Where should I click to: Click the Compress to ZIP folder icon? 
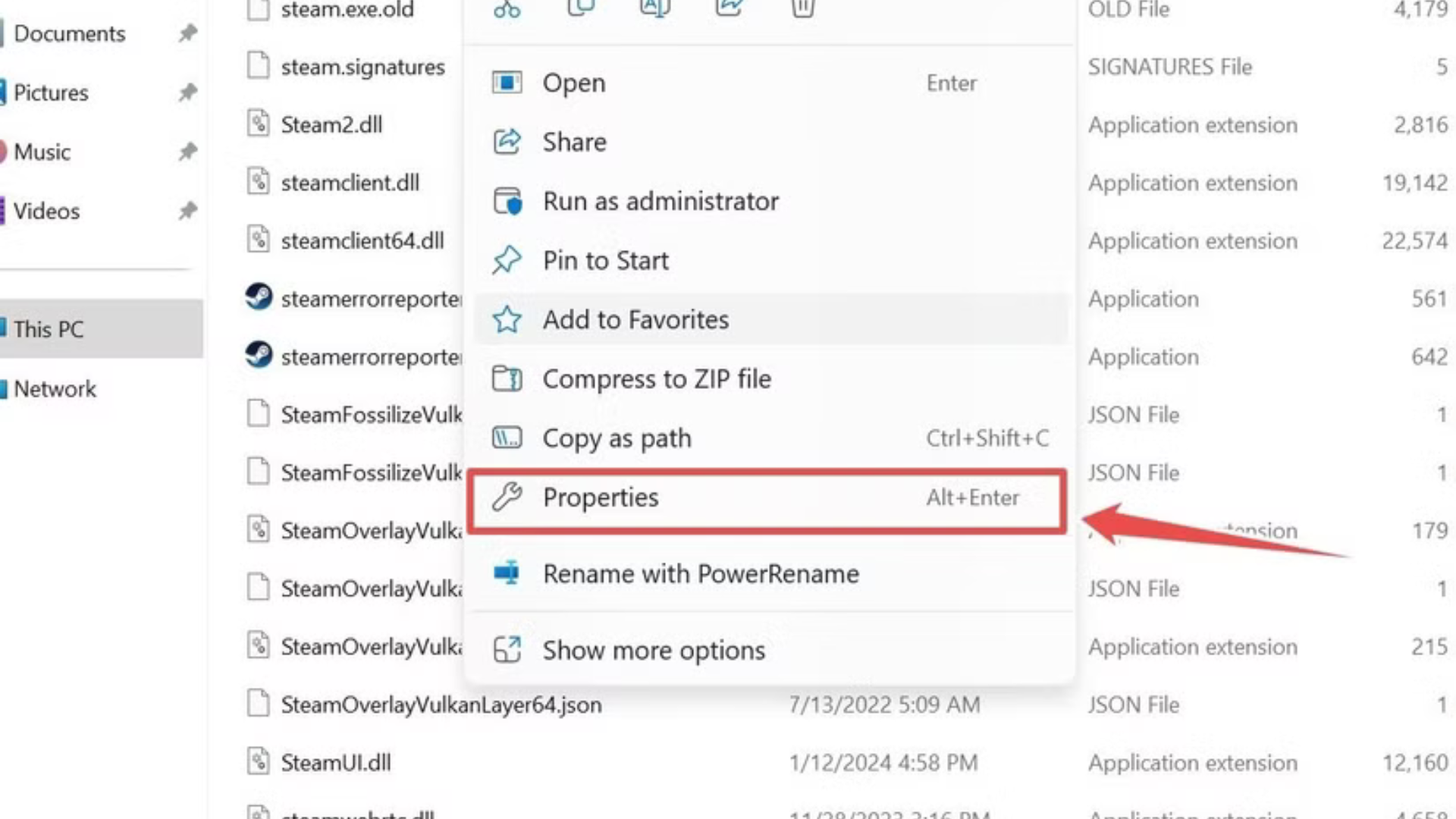507,378
